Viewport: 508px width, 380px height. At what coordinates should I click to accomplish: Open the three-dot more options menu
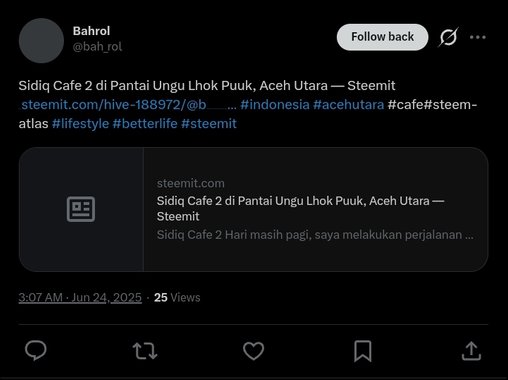(x=478, y=37)
